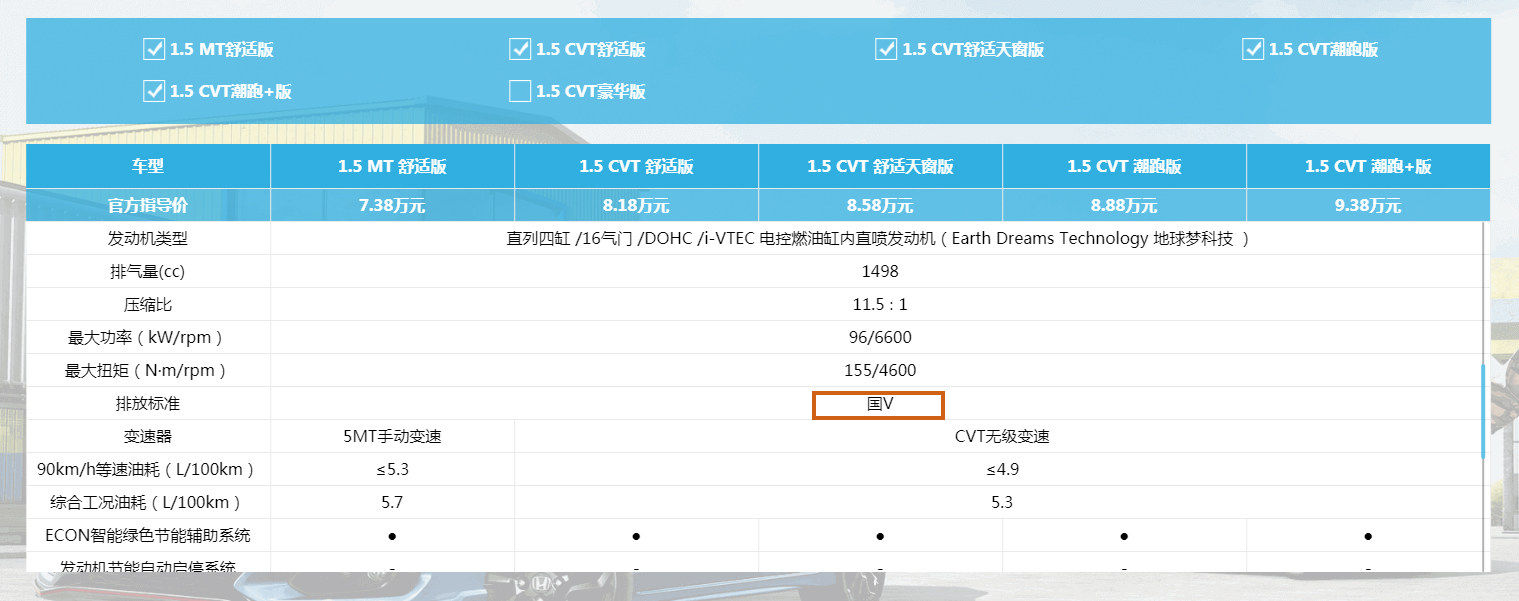The width and height of the screenshot is (1519, 601).
Task: Enable the 1.5 CVT豪华版 checkbox
Action: click(520, 91)
